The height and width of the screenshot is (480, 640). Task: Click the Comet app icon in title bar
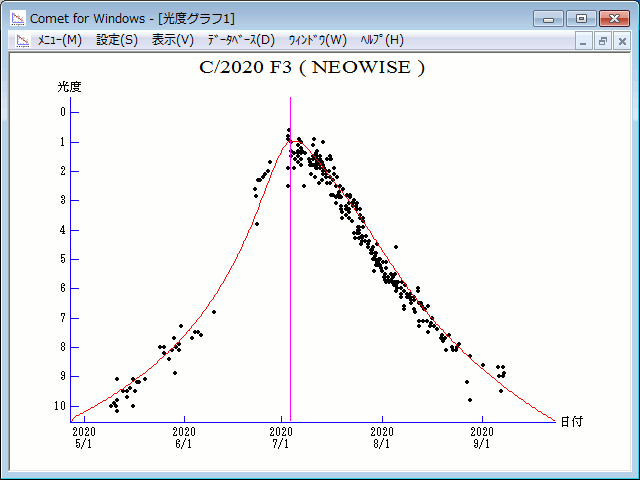[x=18, y=18]
